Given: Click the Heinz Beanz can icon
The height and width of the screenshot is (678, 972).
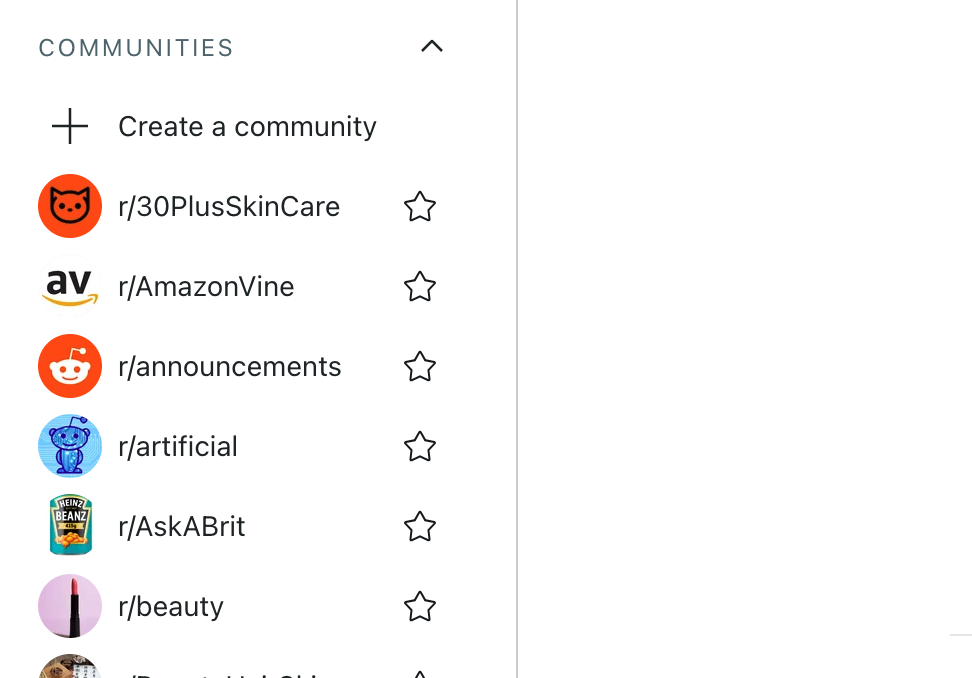Looking at the screenshot, I should click(x=70, y=526).
